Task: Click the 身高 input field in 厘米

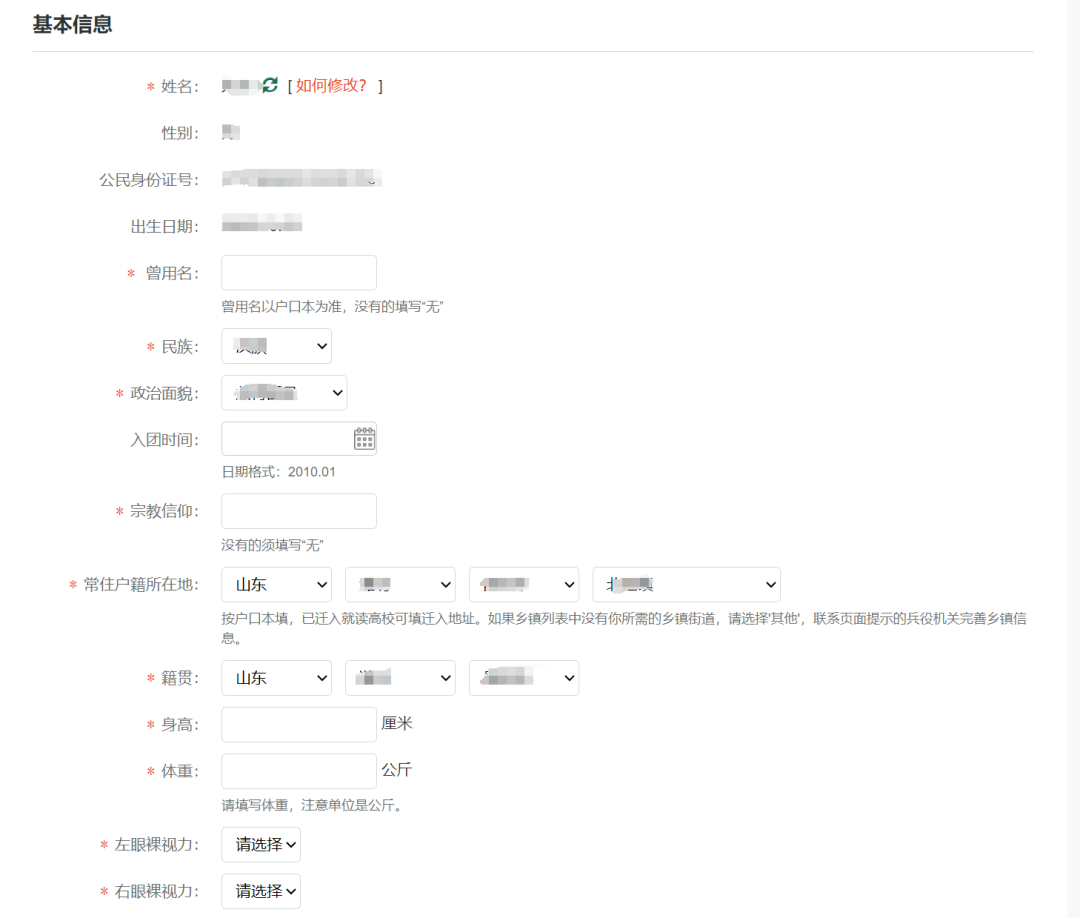Action: 298,725
